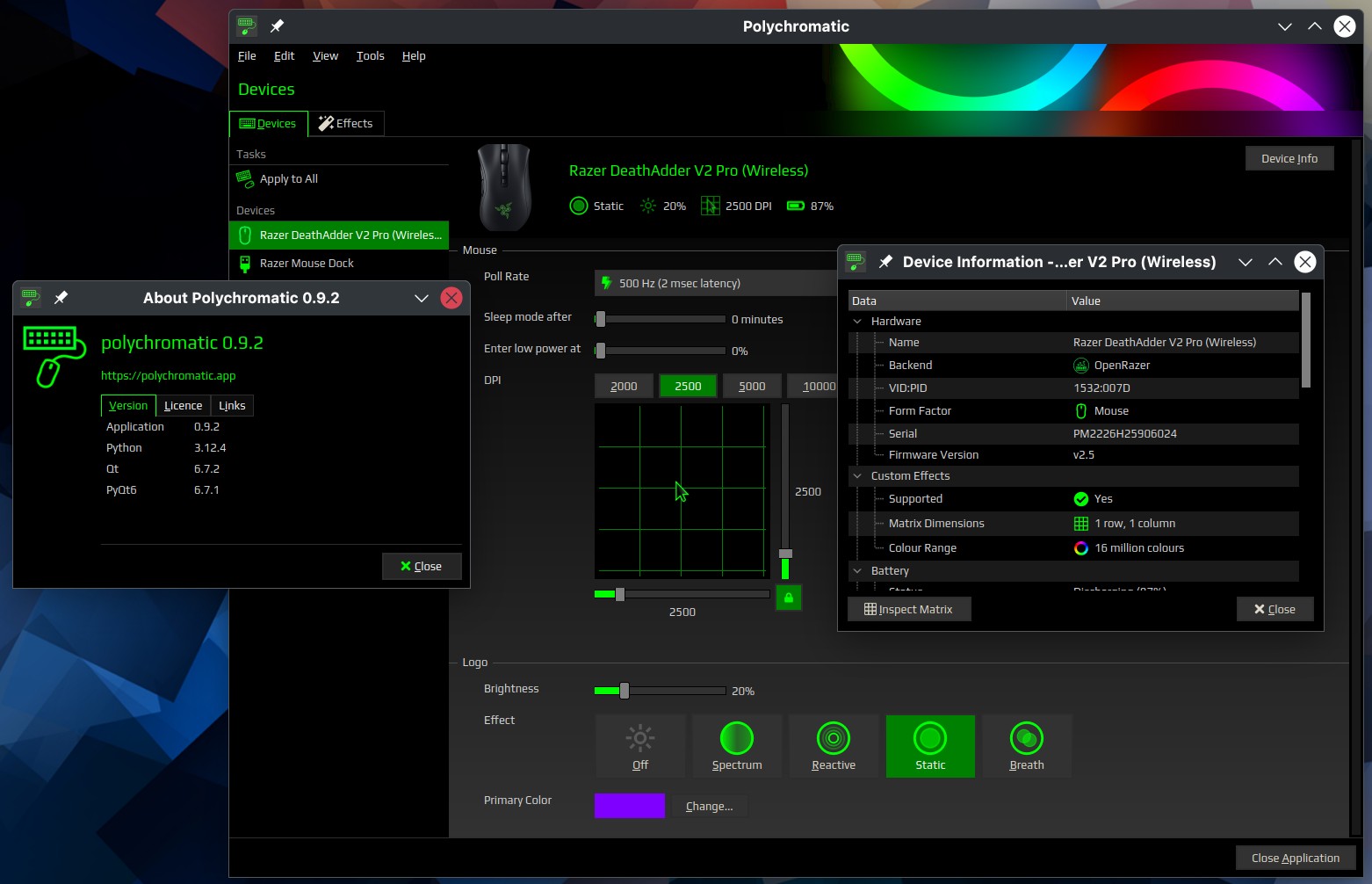Click the Logo Brightness slider
This screenshot has height=884, width=1372.
coord(660,691)
